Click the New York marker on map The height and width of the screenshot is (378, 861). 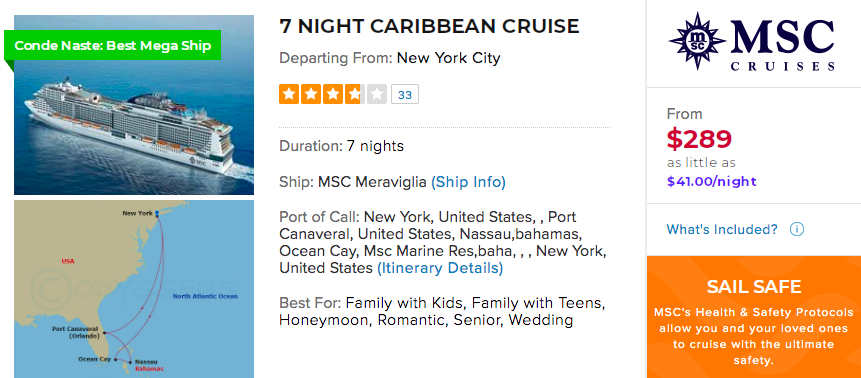click(156, 213)
